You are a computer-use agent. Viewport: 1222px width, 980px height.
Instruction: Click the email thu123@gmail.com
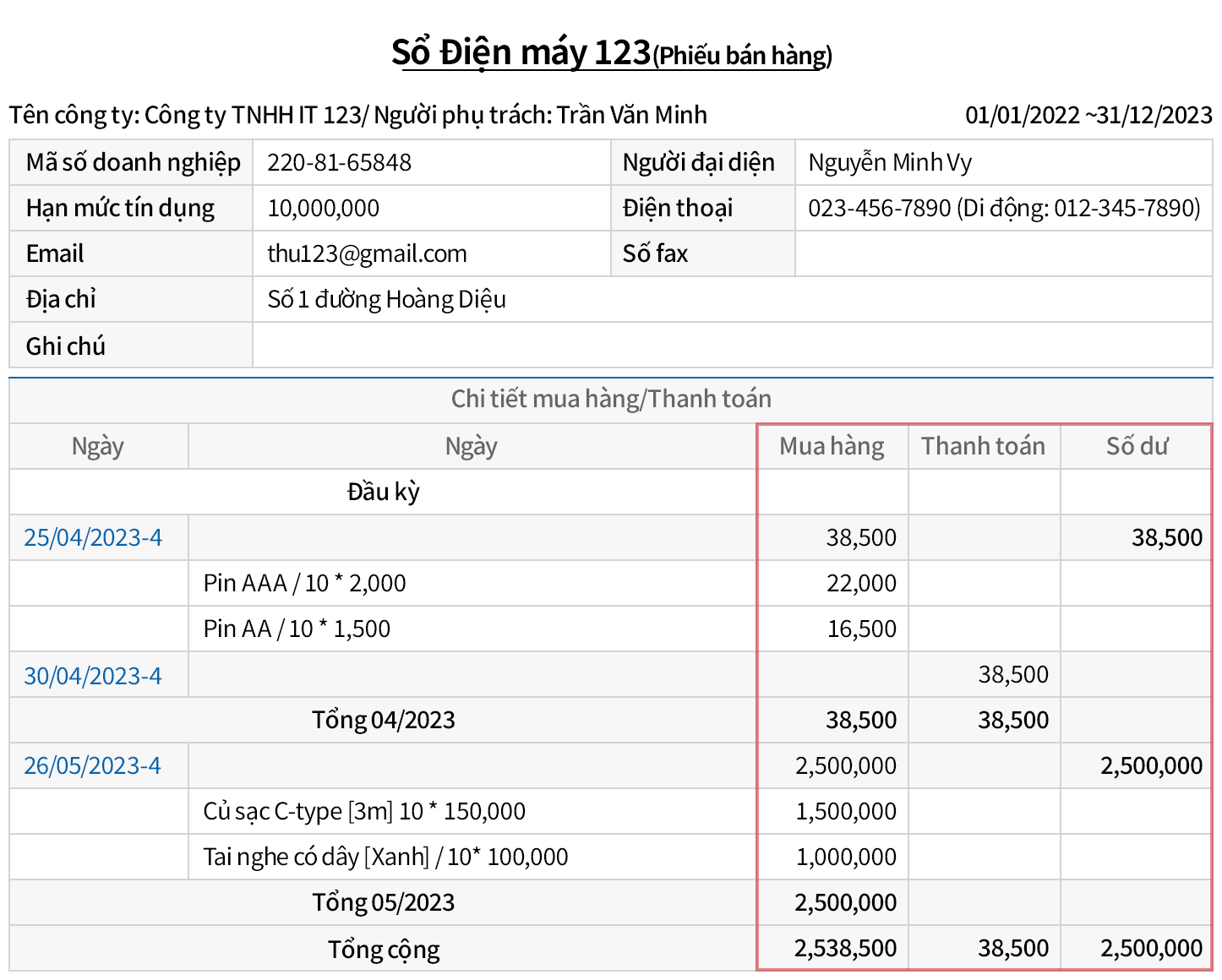pyautogui.click(x=367, y=253)
